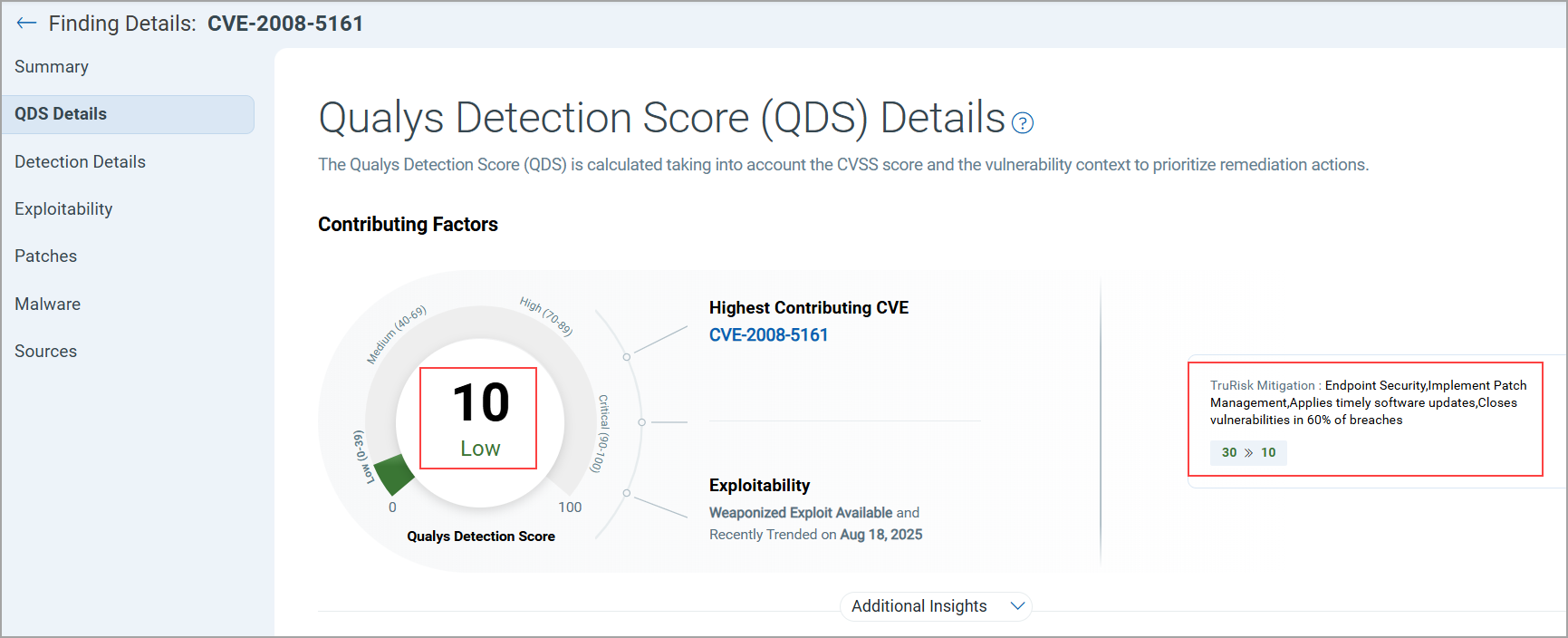The image size is (1568, 638).
Task: View the Patches section
Action: click(45, 256)
